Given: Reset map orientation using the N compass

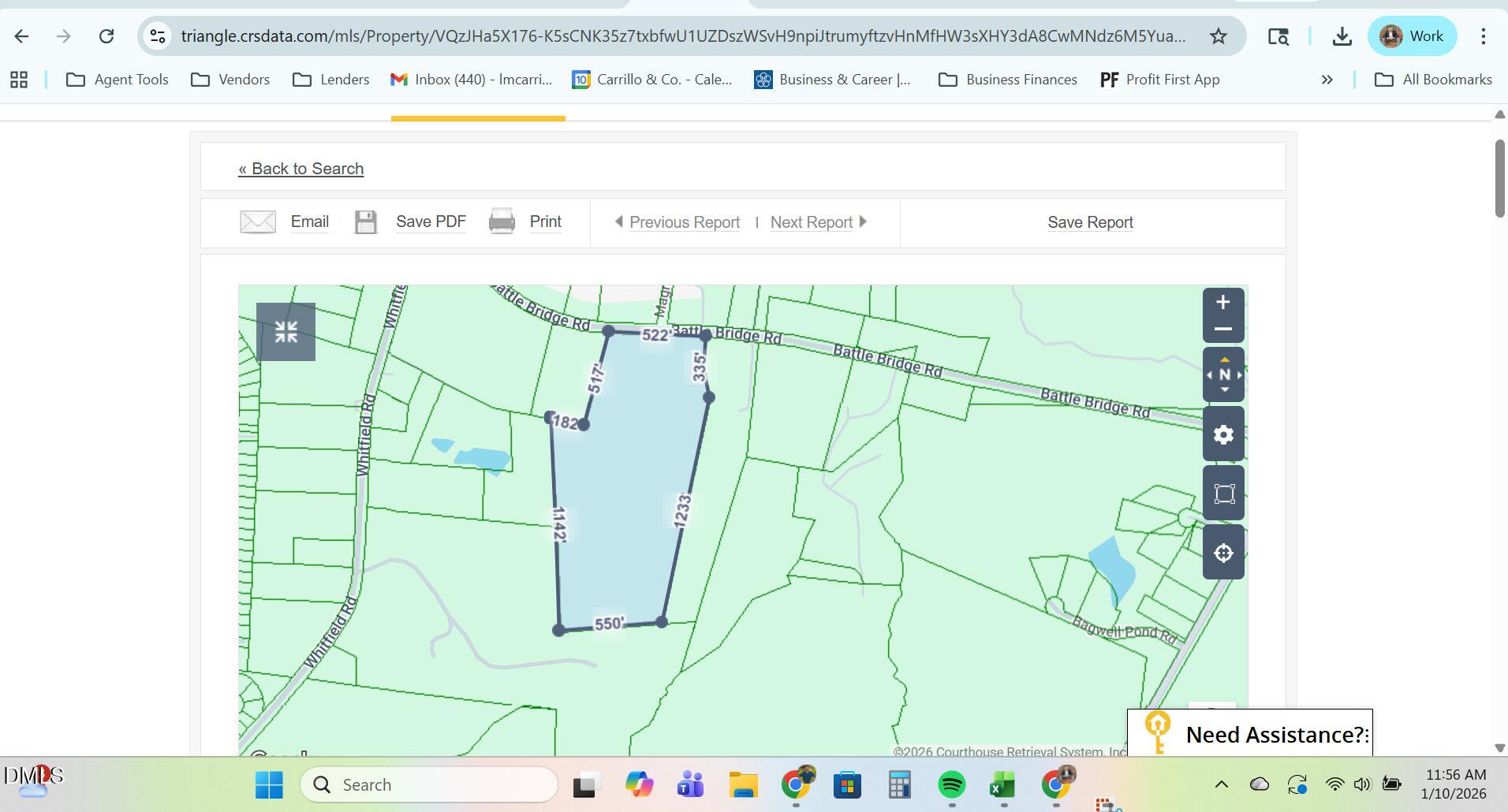Looking at the screenshot, I should tap(1223, 375).
